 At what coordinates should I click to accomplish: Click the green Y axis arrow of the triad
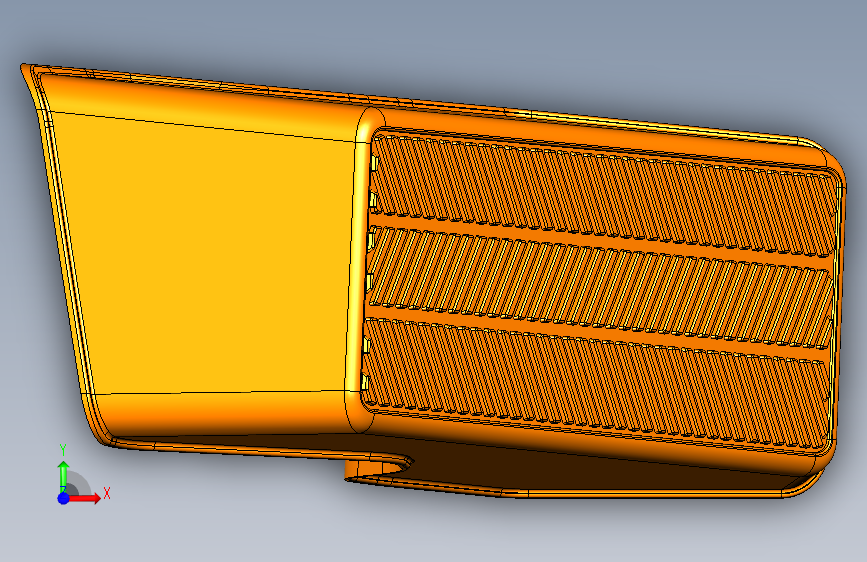point(64,475)
